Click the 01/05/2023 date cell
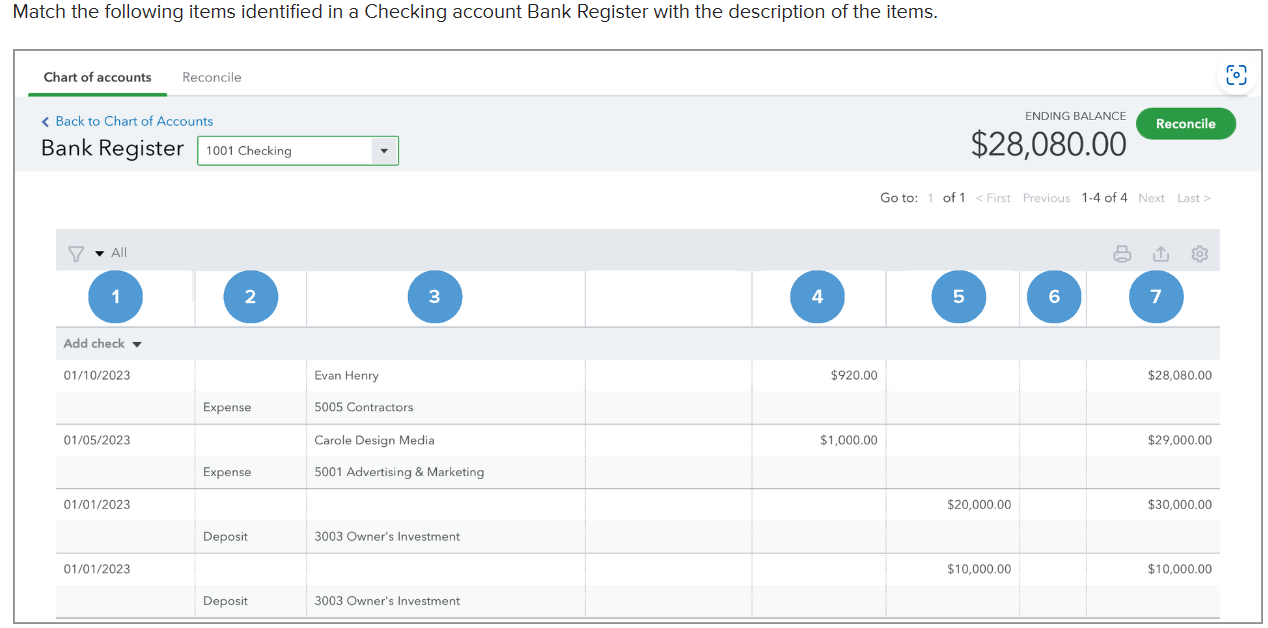Image resolution: width=1268 pixels, height=628 pixels. (x=97, y=441)
